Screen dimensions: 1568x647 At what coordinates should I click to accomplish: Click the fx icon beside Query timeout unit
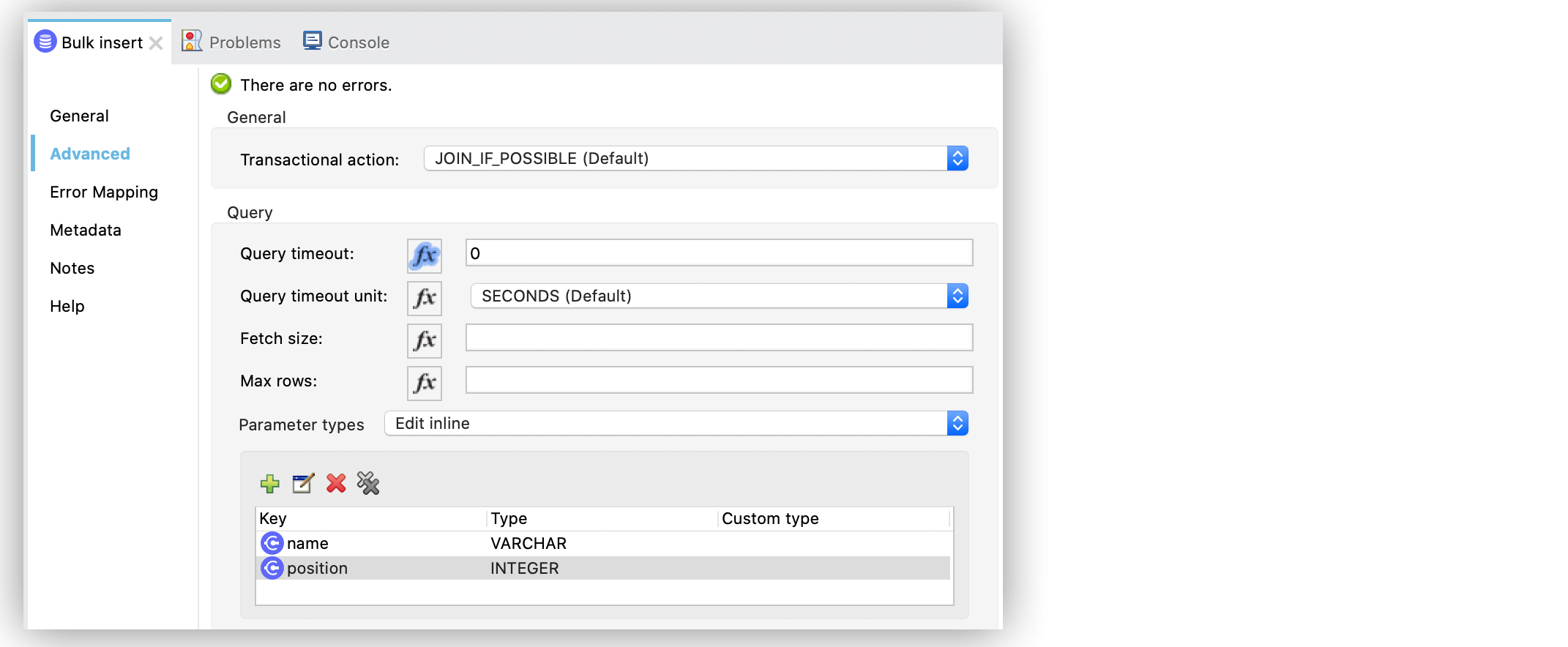424,298
